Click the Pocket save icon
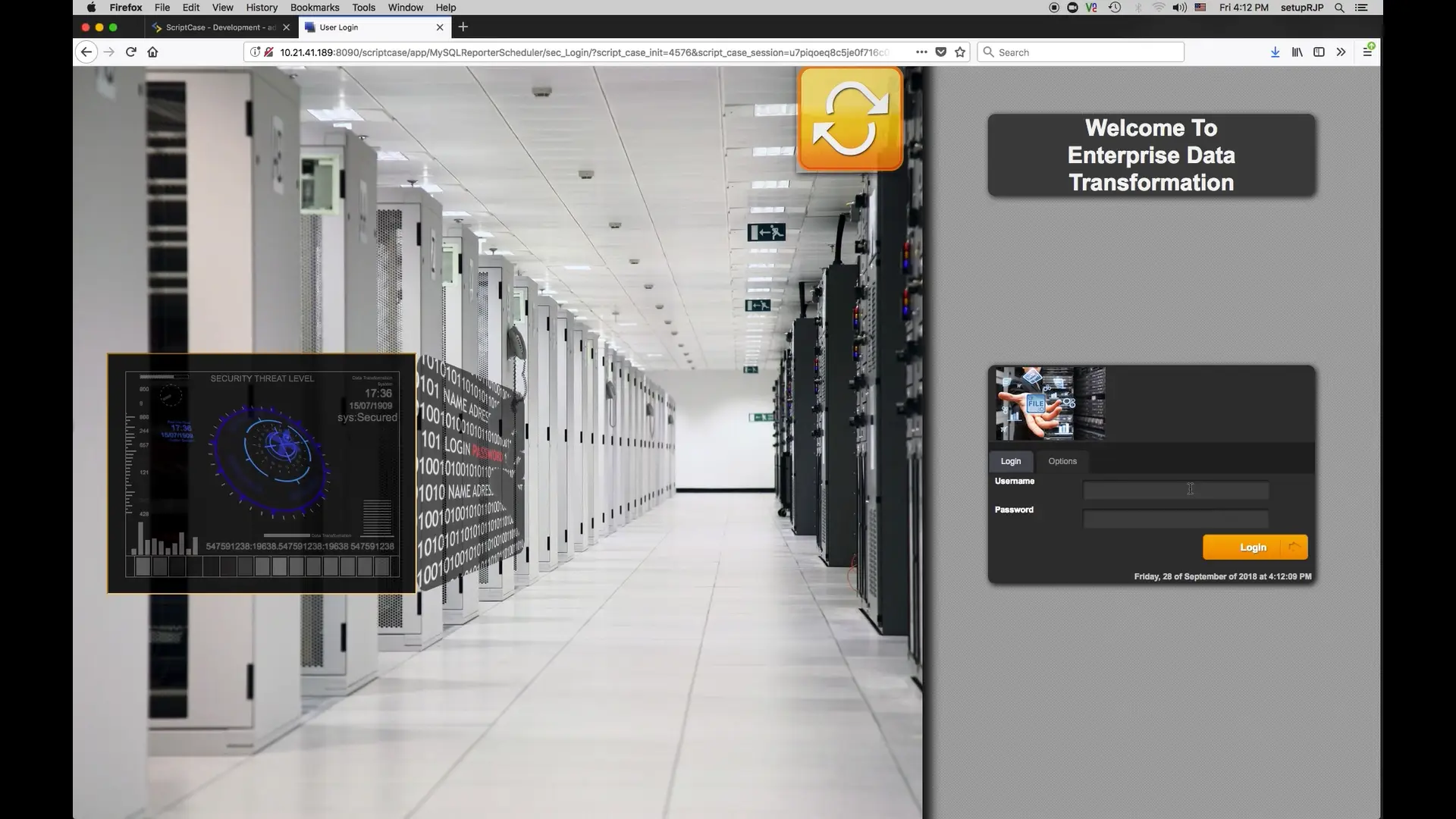This screenshot has height=819, width=1456. [940, 52]
